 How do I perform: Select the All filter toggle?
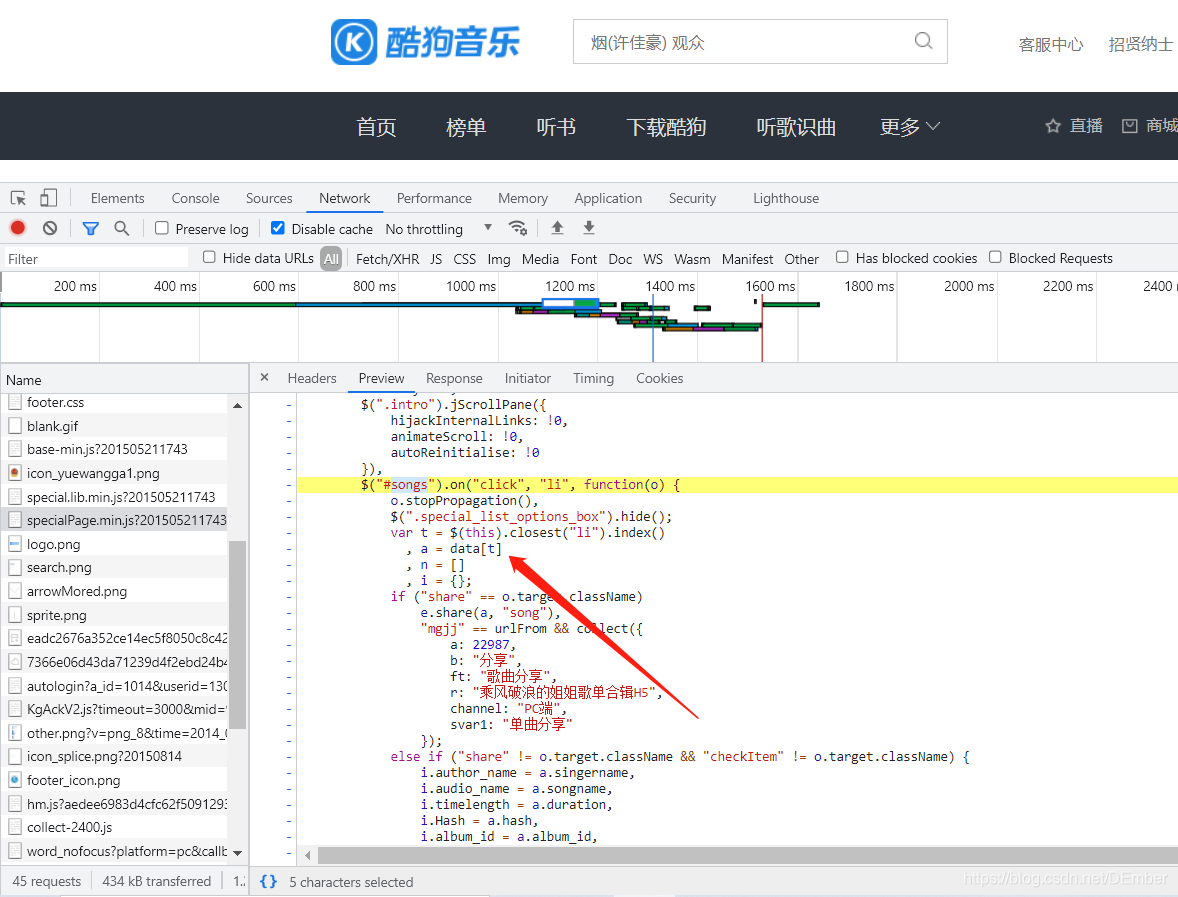331,258
